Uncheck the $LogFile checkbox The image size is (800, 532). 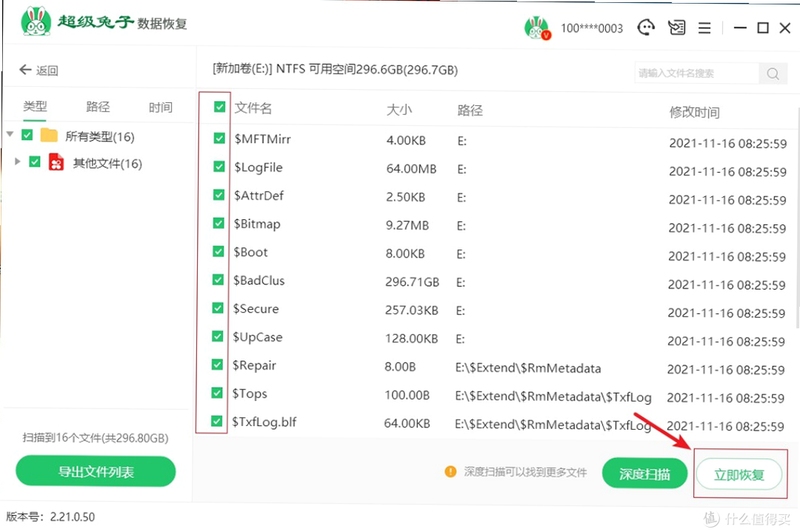click(x=219, y=166)
